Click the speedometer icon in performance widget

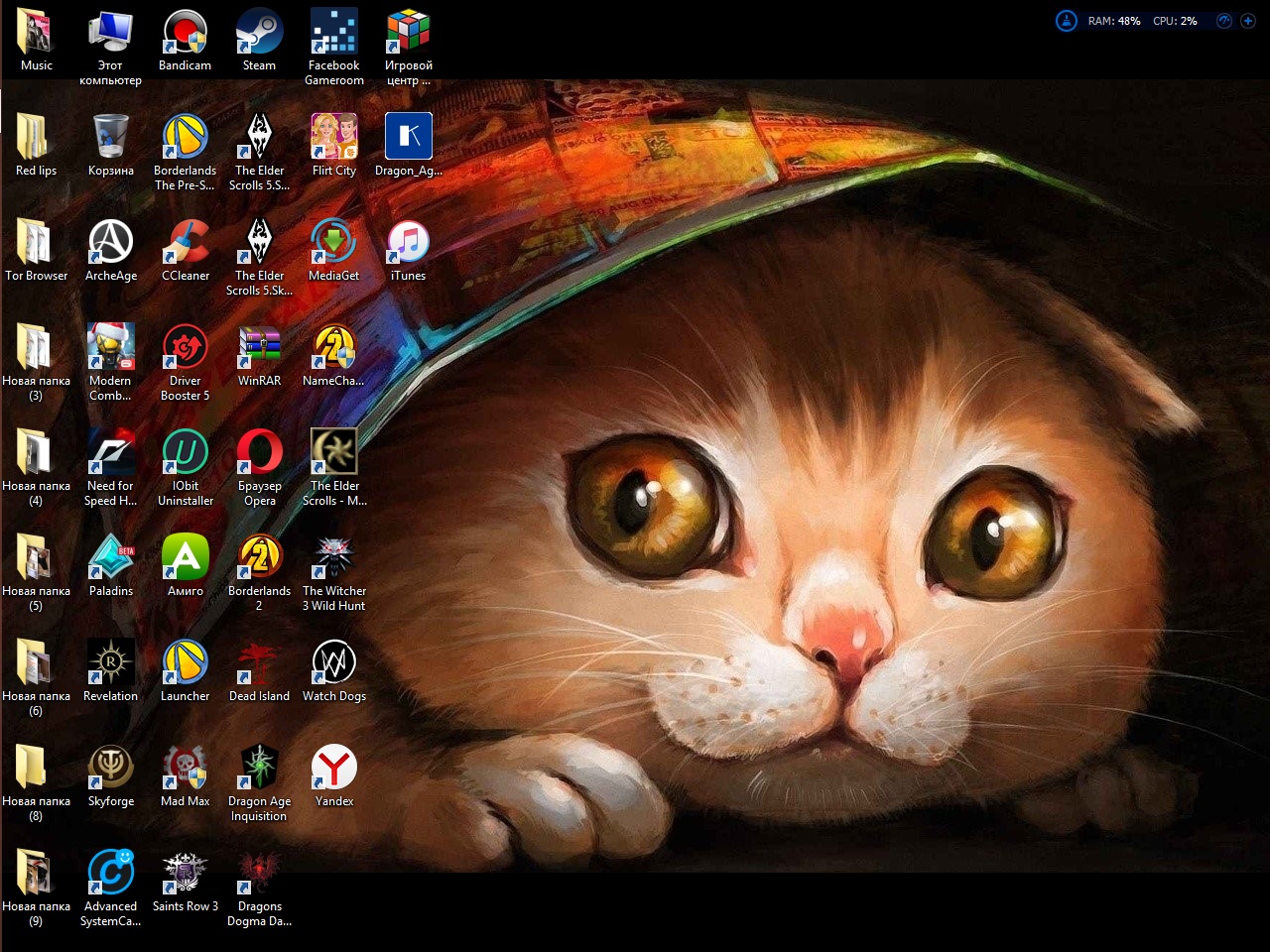[1223, 21]
